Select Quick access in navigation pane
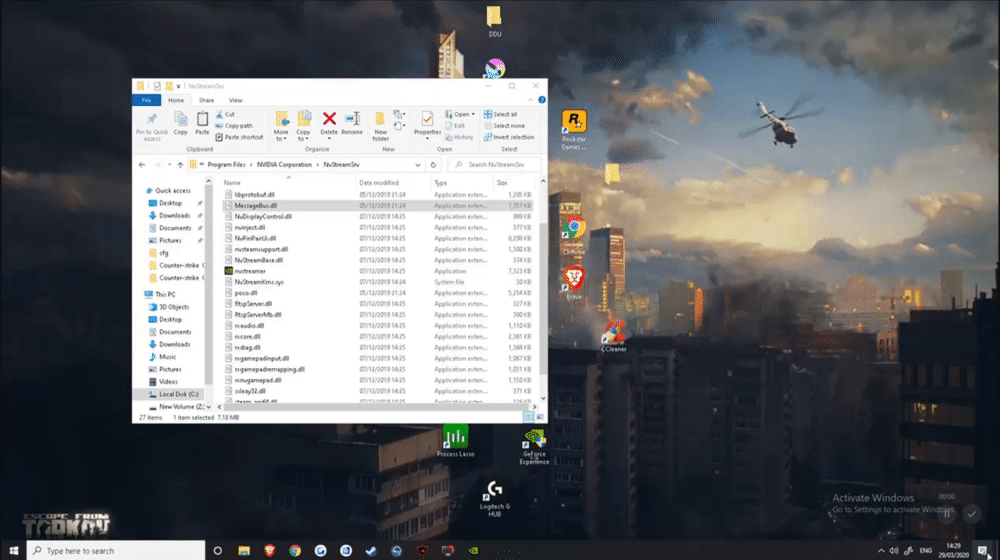This screenshot has width=1000, height=560. coord(172,190)
